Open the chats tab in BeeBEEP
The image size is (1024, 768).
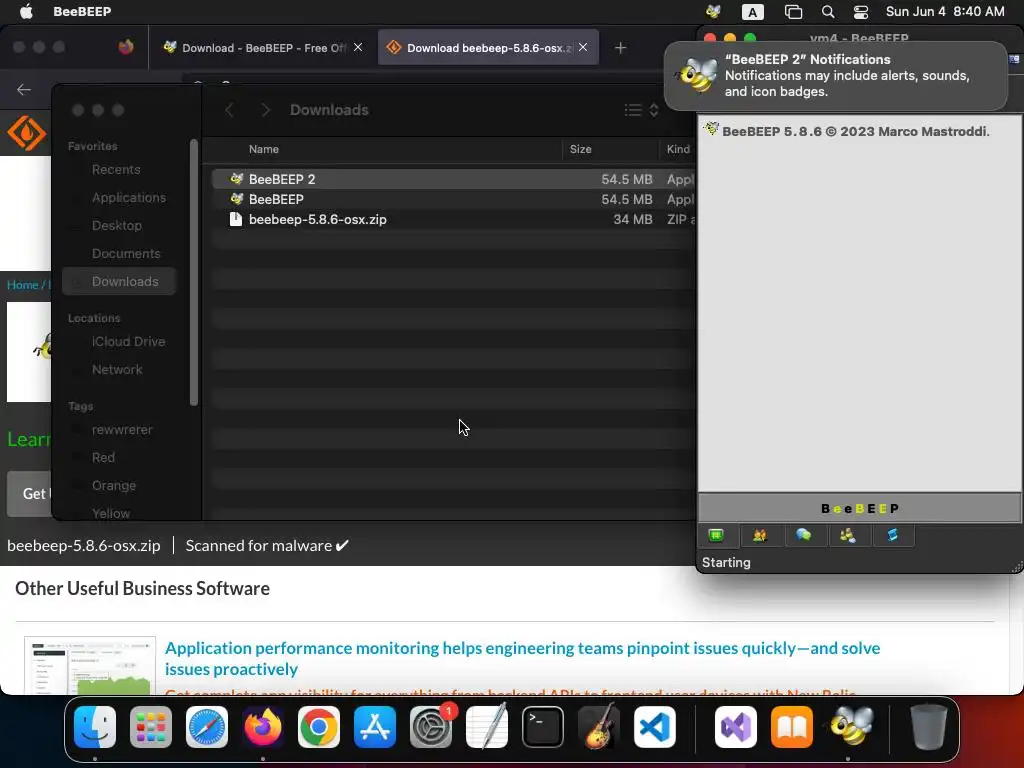(803, 536)
